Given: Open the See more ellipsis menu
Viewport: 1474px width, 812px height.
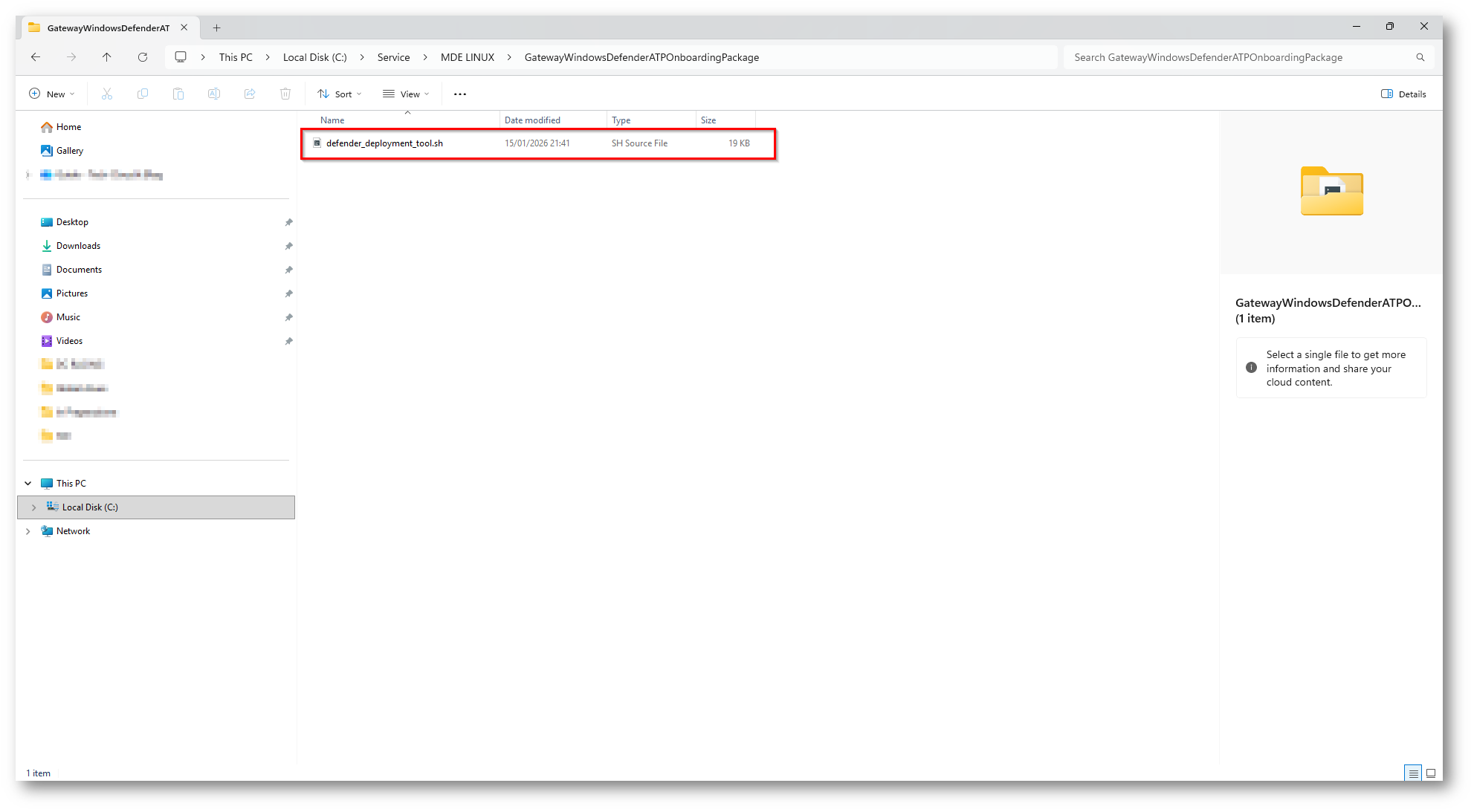Looking at the screenshot, I should coord(460,94).
